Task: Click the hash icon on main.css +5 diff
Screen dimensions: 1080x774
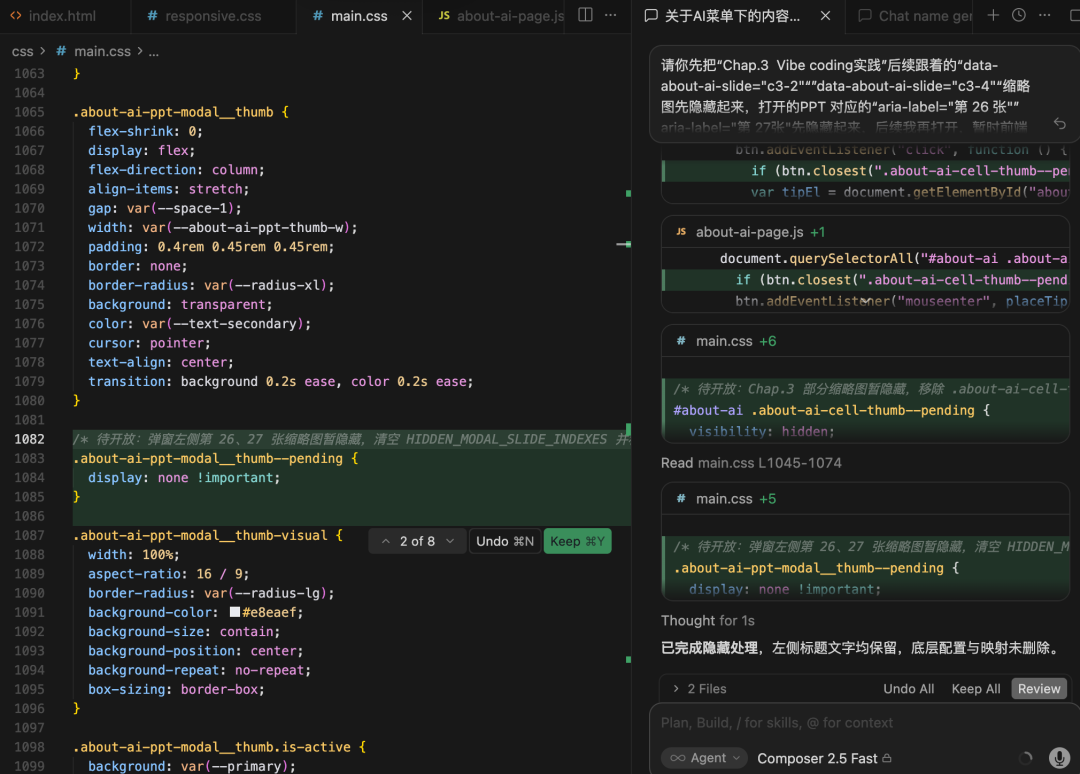Action: tap(681, 499)
